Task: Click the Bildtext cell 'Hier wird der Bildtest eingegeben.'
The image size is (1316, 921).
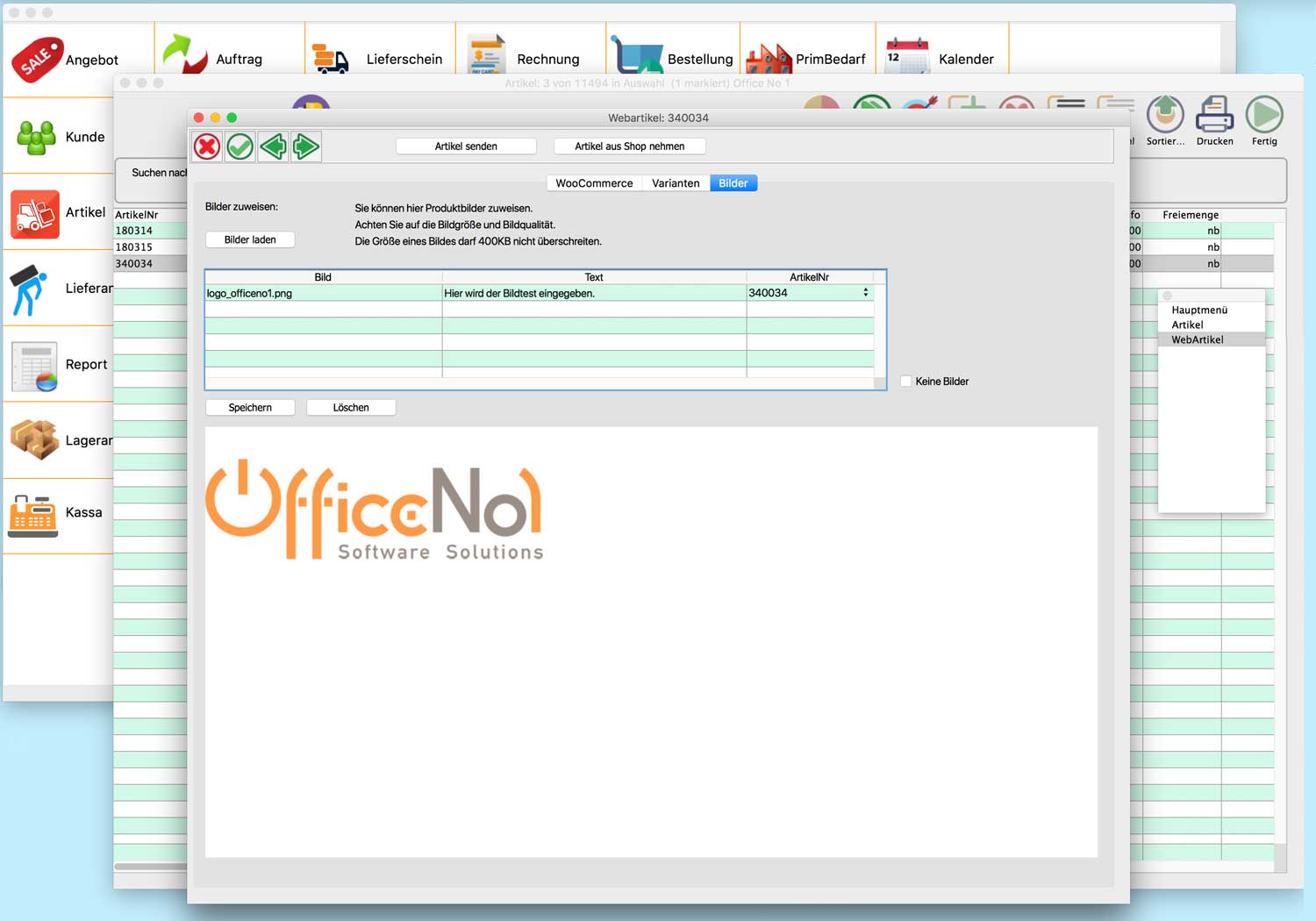Action: tap(594, 293)
